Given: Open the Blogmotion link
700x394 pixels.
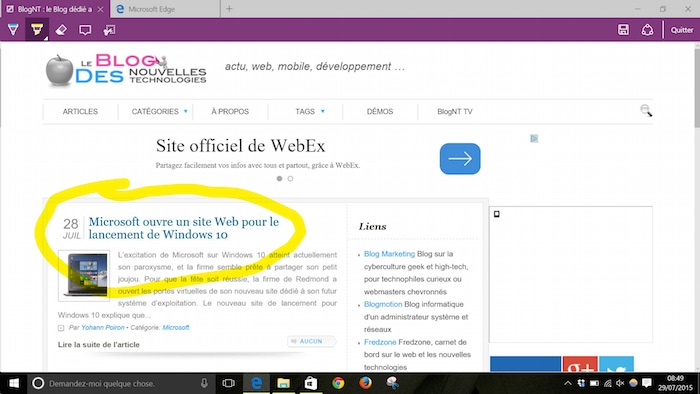Looking at the screenshot, I should pyautogui.click(x=383, y=304).
